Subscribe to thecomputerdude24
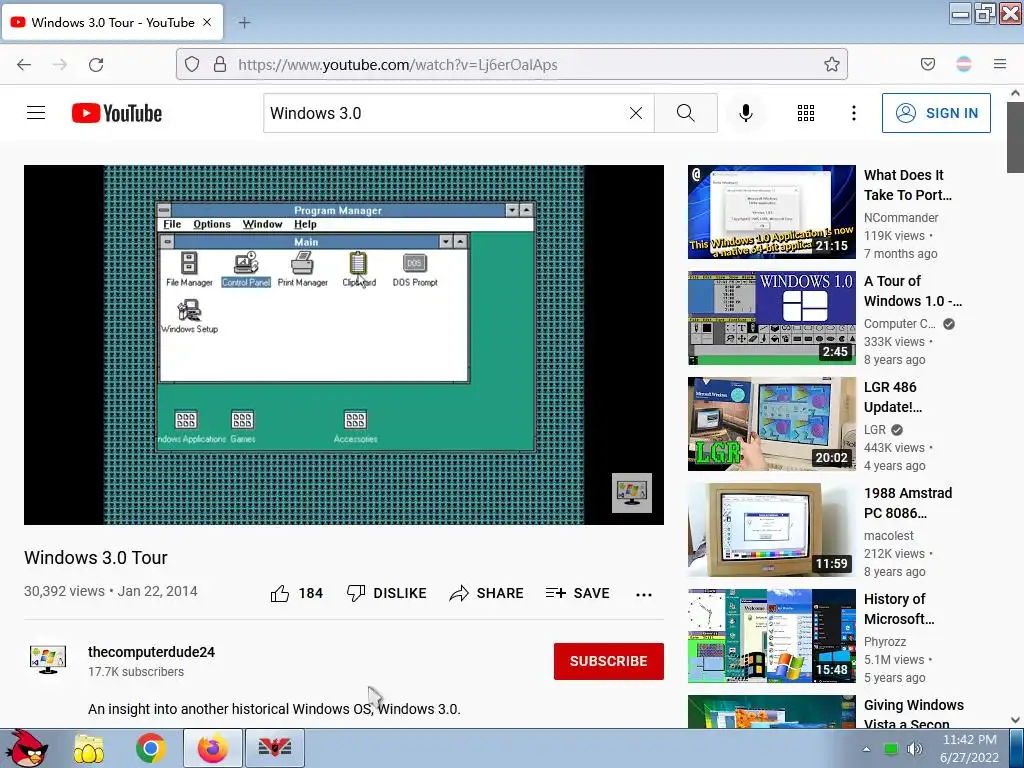Viewport: 1024px width, 768px height. [x=609, y=661]
